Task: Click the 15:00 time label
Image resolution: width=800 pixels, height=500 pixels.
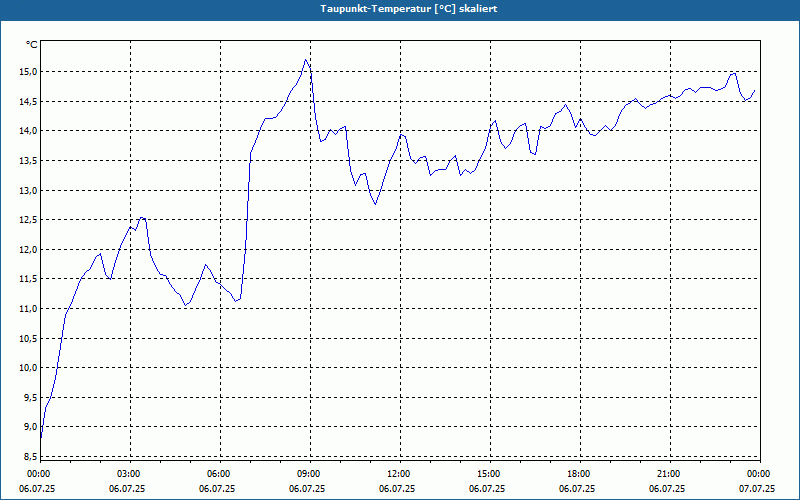Action: (490, 474)
